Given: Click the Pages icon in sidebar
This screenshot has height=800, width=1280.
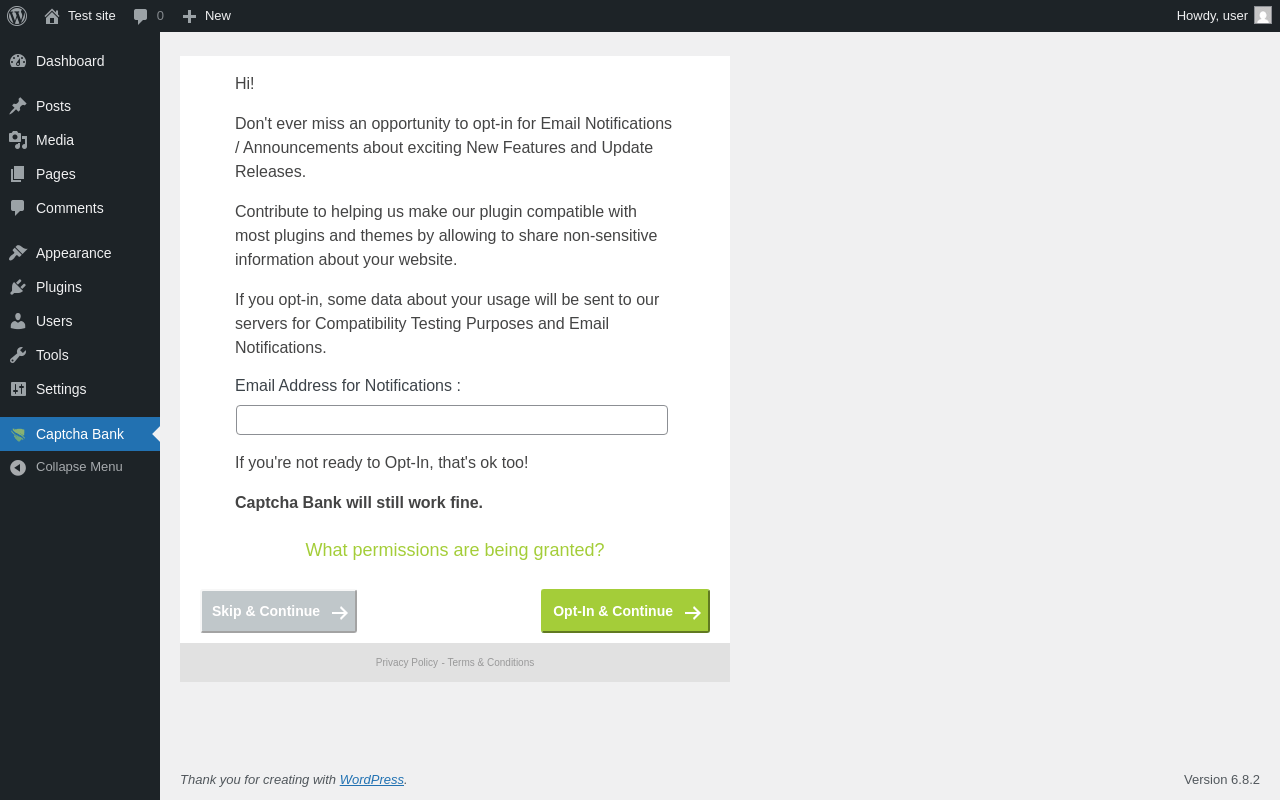Looking at the screenshot, I should (18, 174).
